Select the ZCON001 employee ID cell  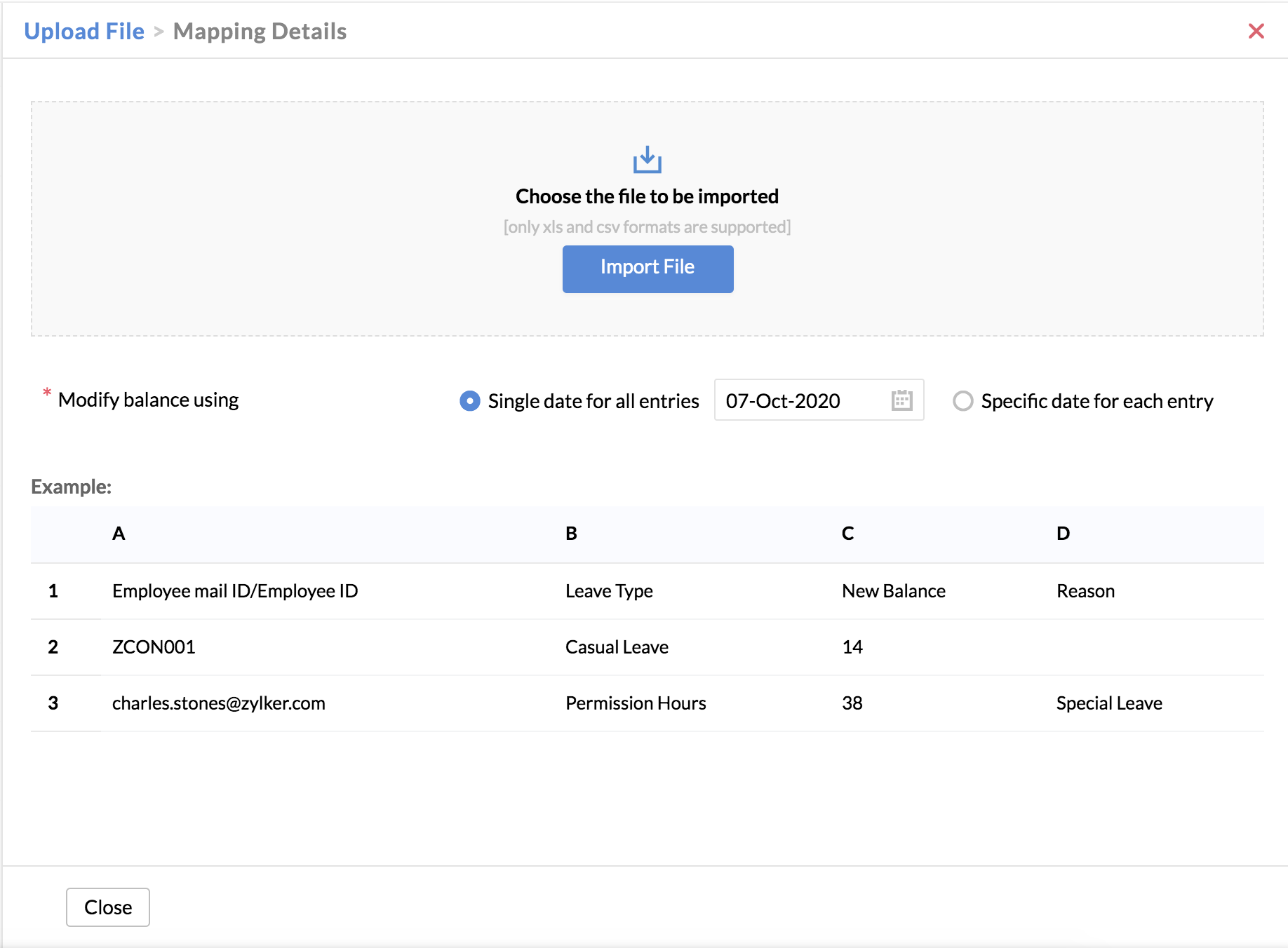tap(154, 647)
